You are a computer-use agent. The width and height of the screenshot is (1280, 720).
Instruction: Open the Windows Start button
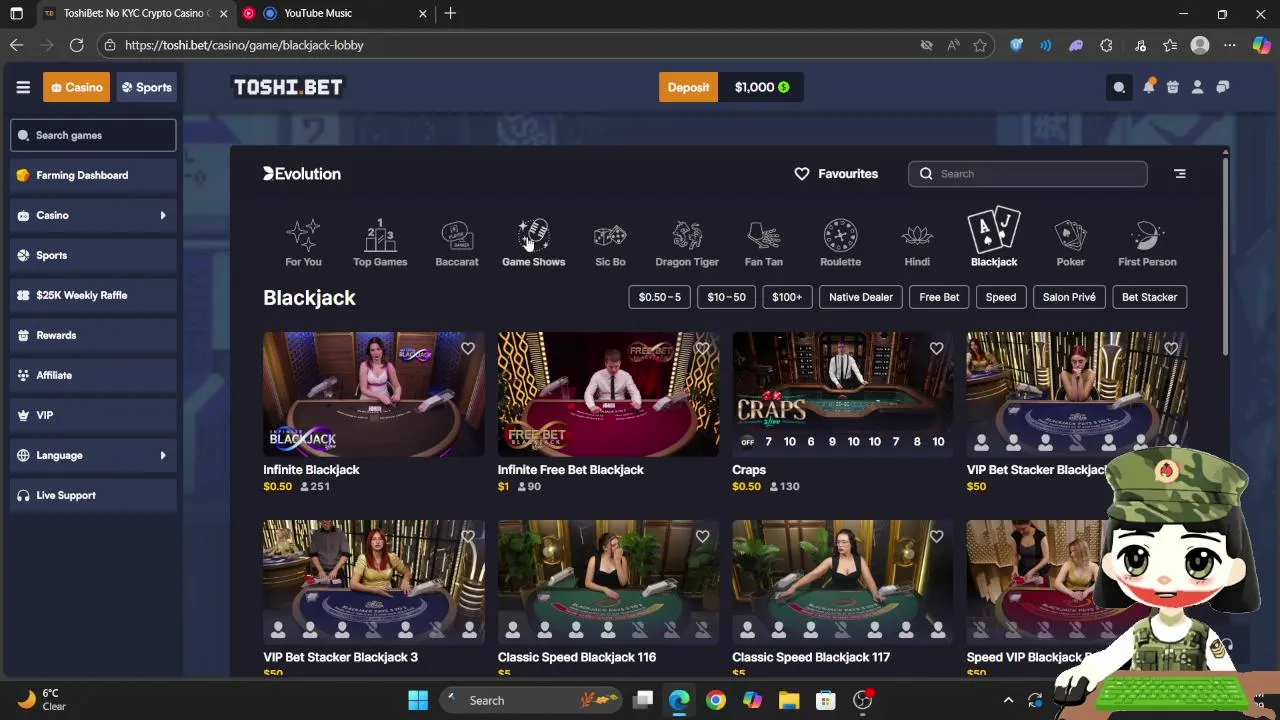click(418, 700)
